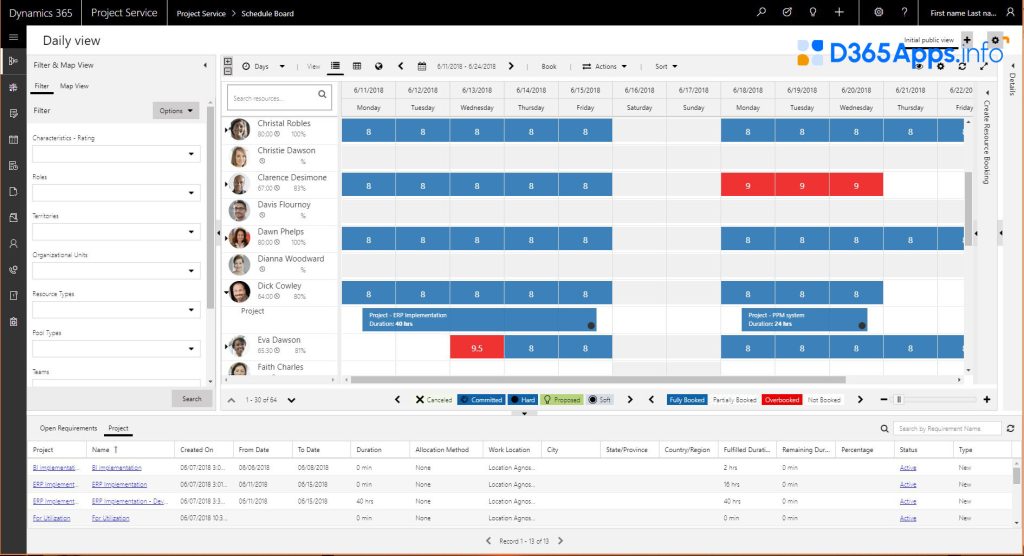
Task: Open Characteristics - Rating dropdown
Action: [116, 154]
